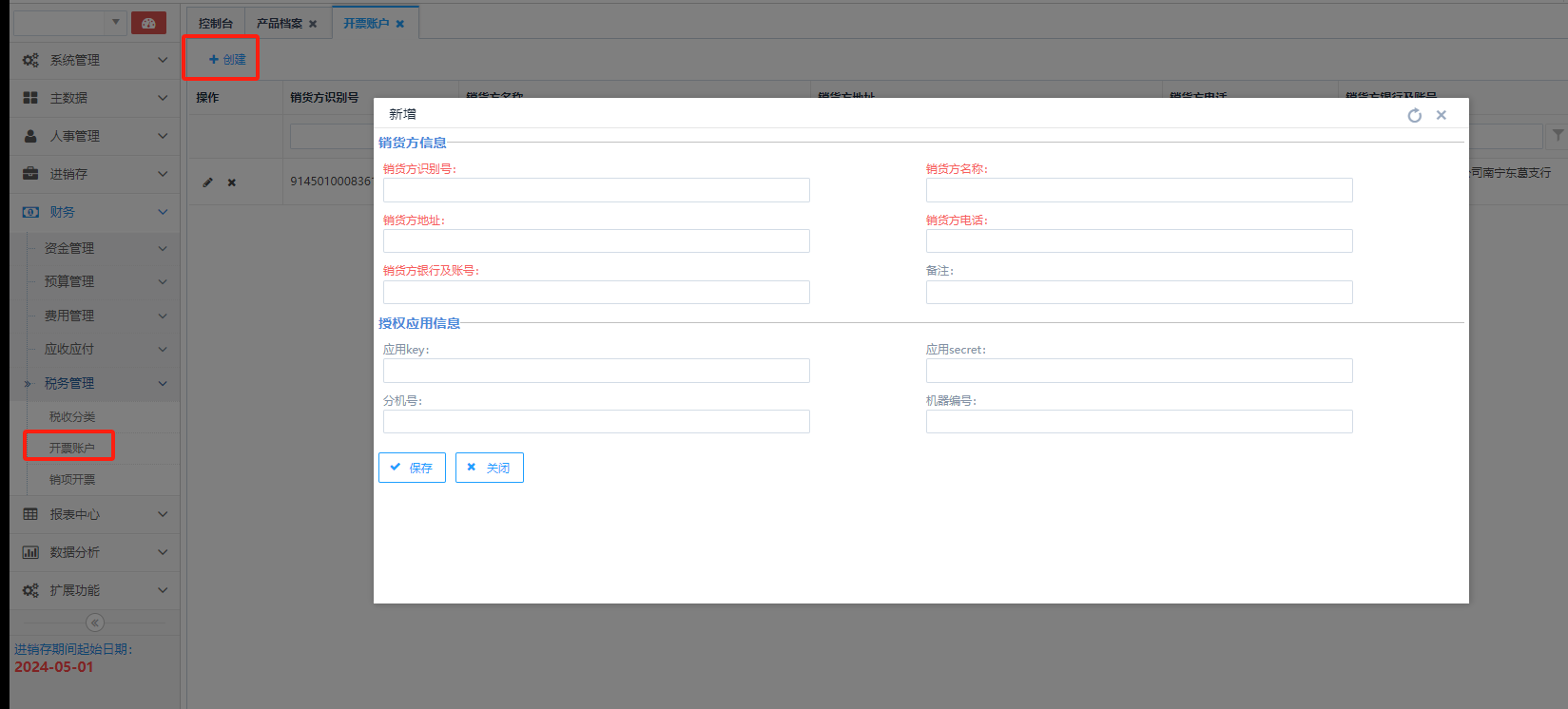Click the delete X icon in table row
1568x709 pixels.
point(231,182)
